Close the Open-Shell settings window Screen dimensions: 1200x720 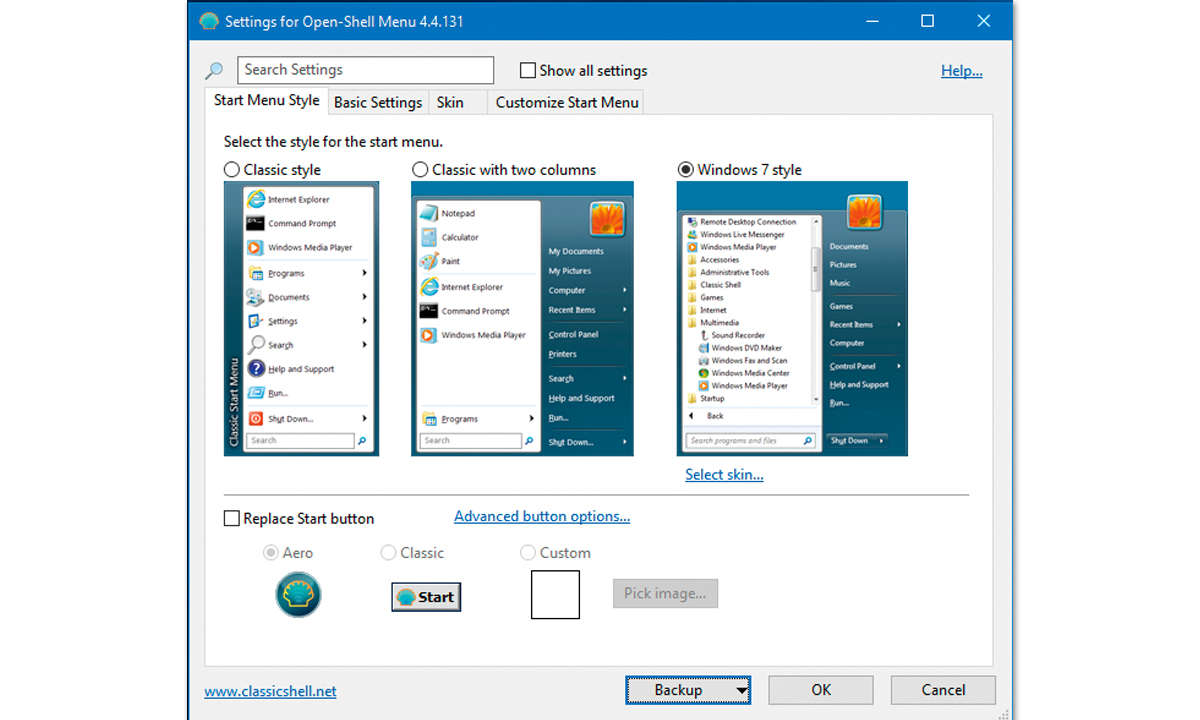[x=985, y=21]
